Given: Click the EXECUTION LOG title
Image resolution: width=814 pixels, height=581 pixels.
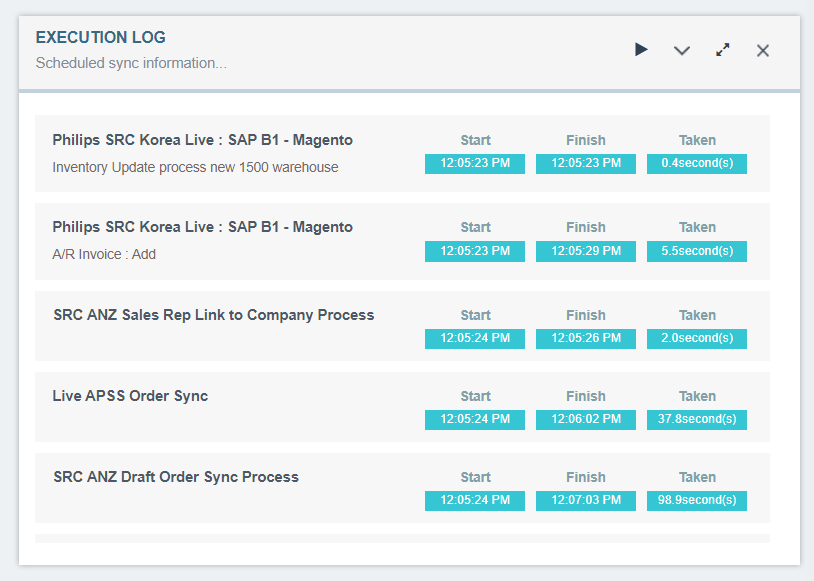Looking at the screenshot, I should [101, 38].
